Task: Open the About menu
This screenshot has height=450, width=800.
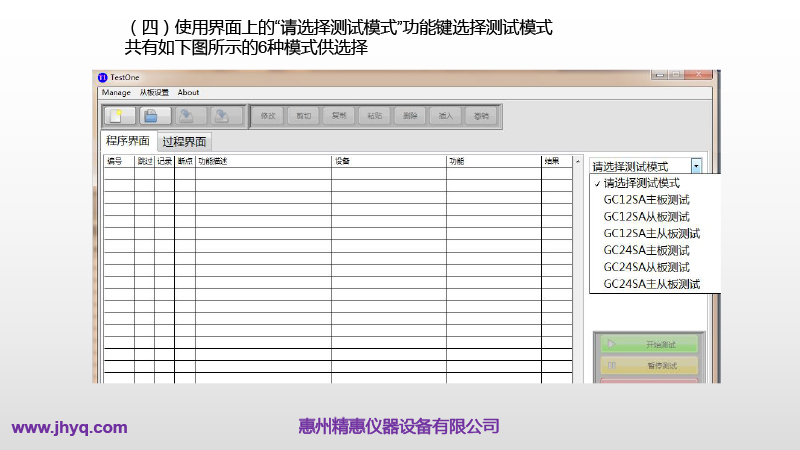Action: [188, 92]
